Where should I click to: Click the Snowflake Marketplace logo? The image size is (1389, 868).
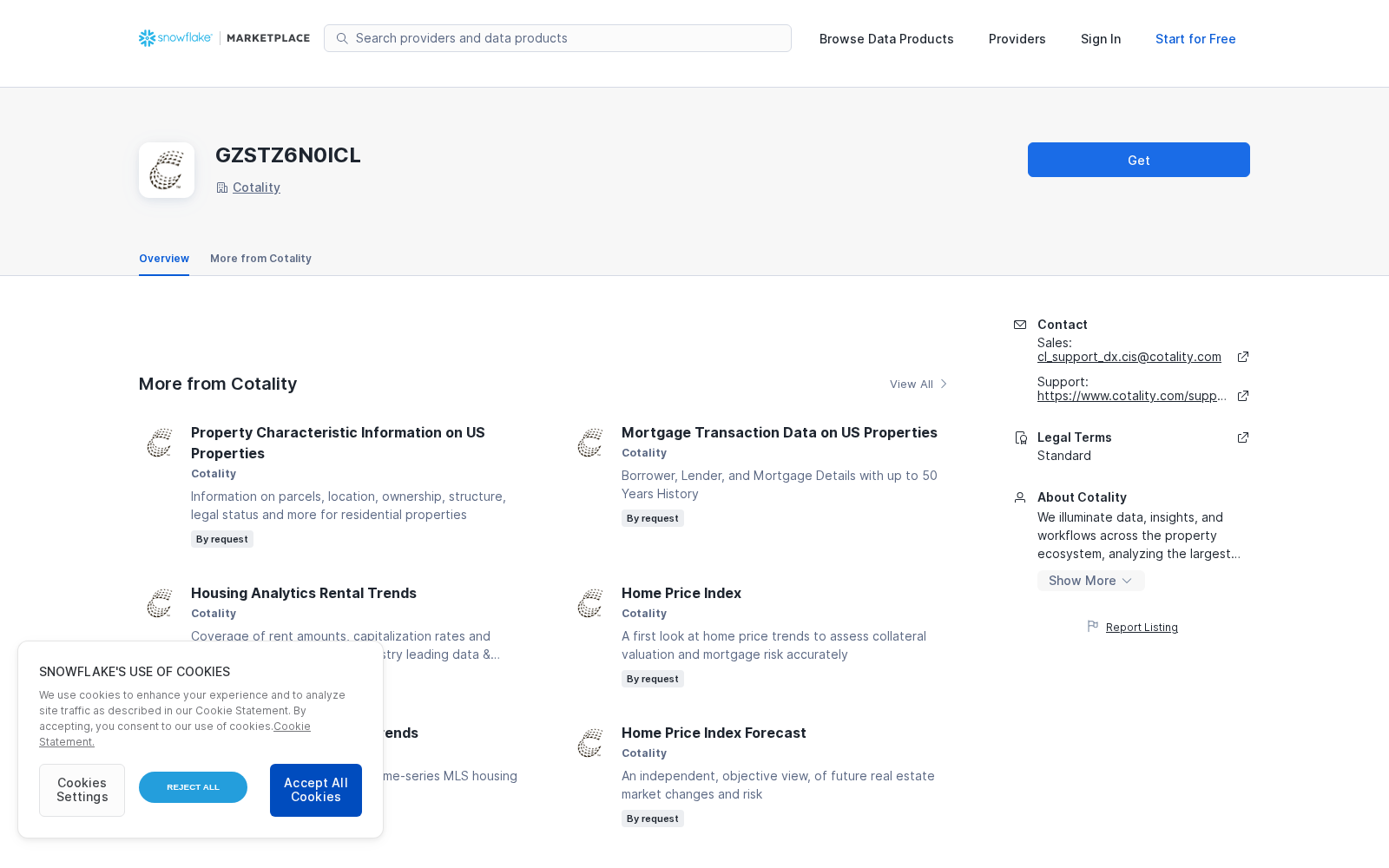click(x=224, y=38)
